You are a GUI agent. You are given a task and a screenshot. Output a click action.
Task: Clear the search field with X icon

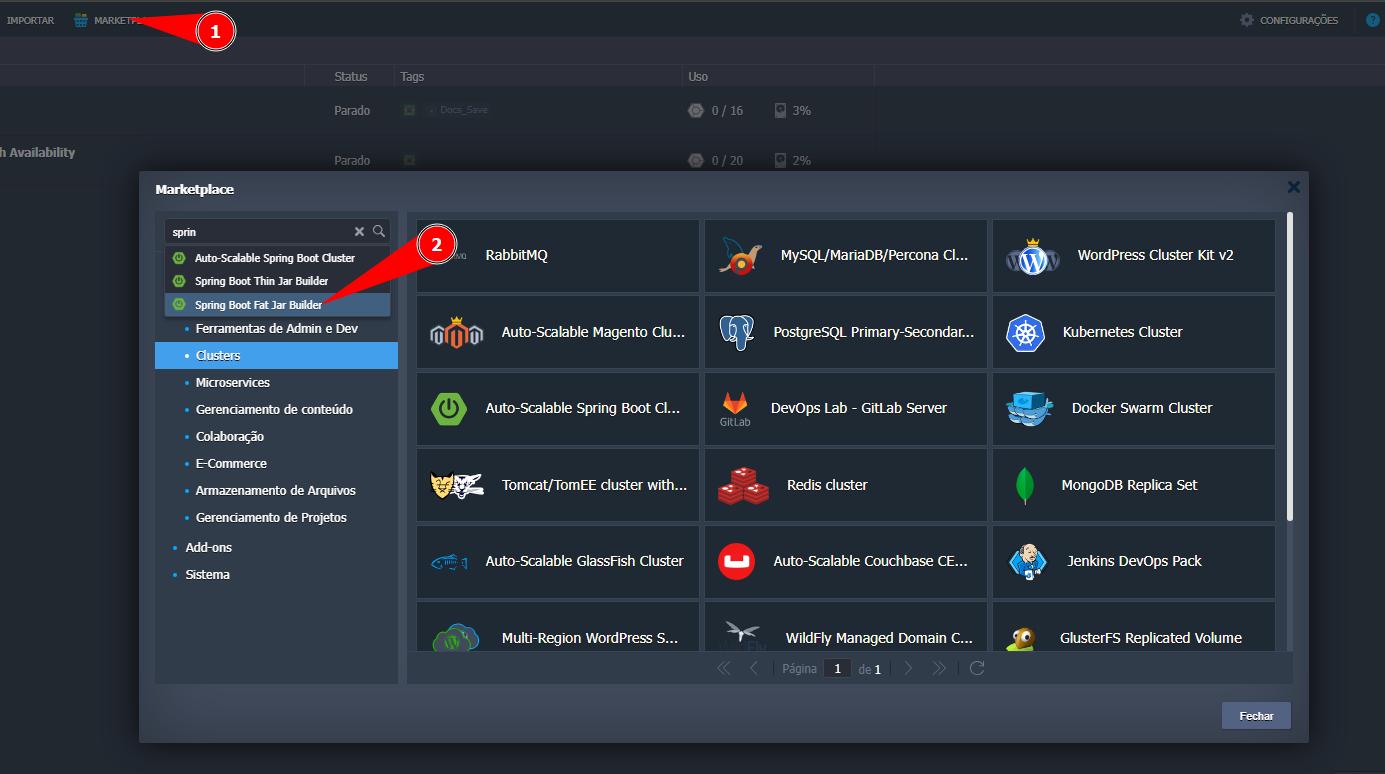359,231
